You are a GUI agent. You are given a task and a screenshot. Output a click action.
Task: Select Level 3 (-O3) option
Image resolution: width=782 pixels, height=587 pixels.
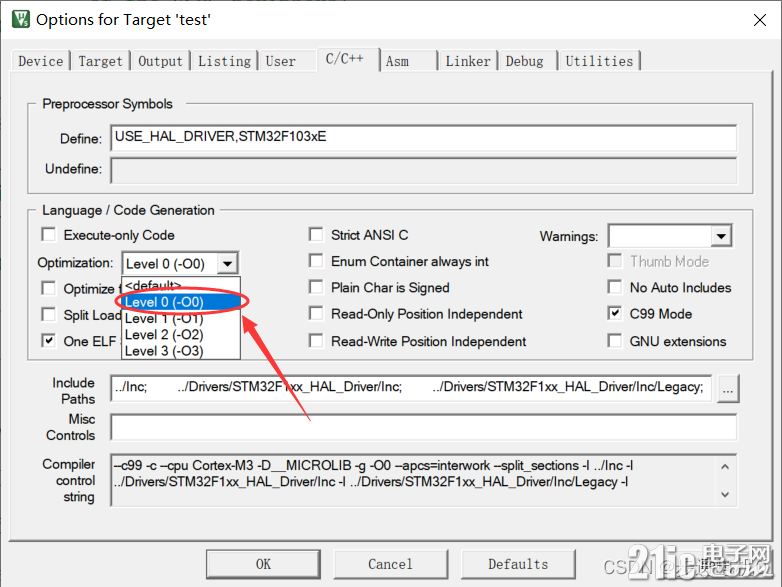tap(181, 351)
